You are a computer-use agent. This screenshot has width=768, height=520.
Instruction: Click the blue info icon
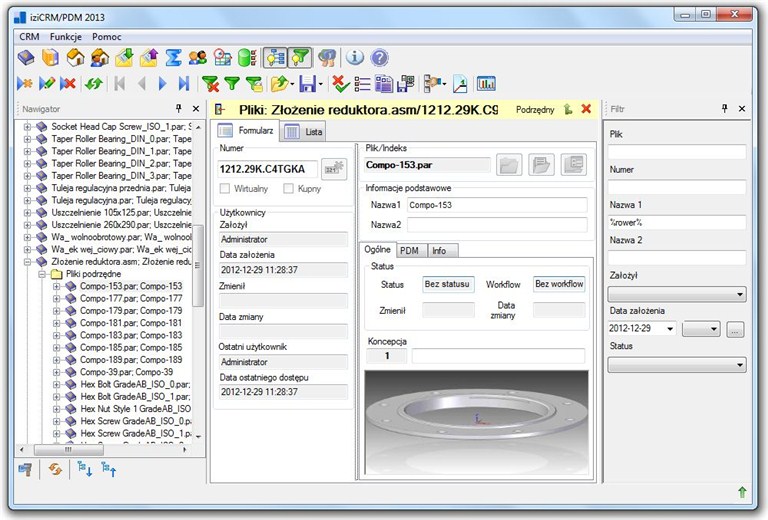pos(355,58)
